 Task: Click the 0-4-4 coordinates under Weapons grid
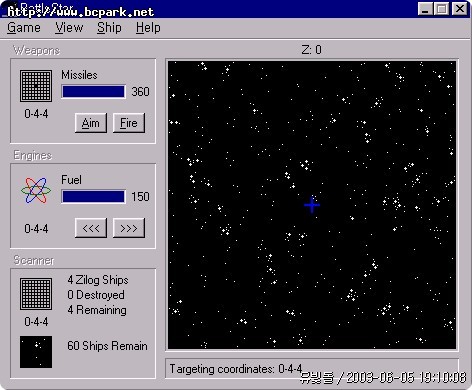pos(36,114)
